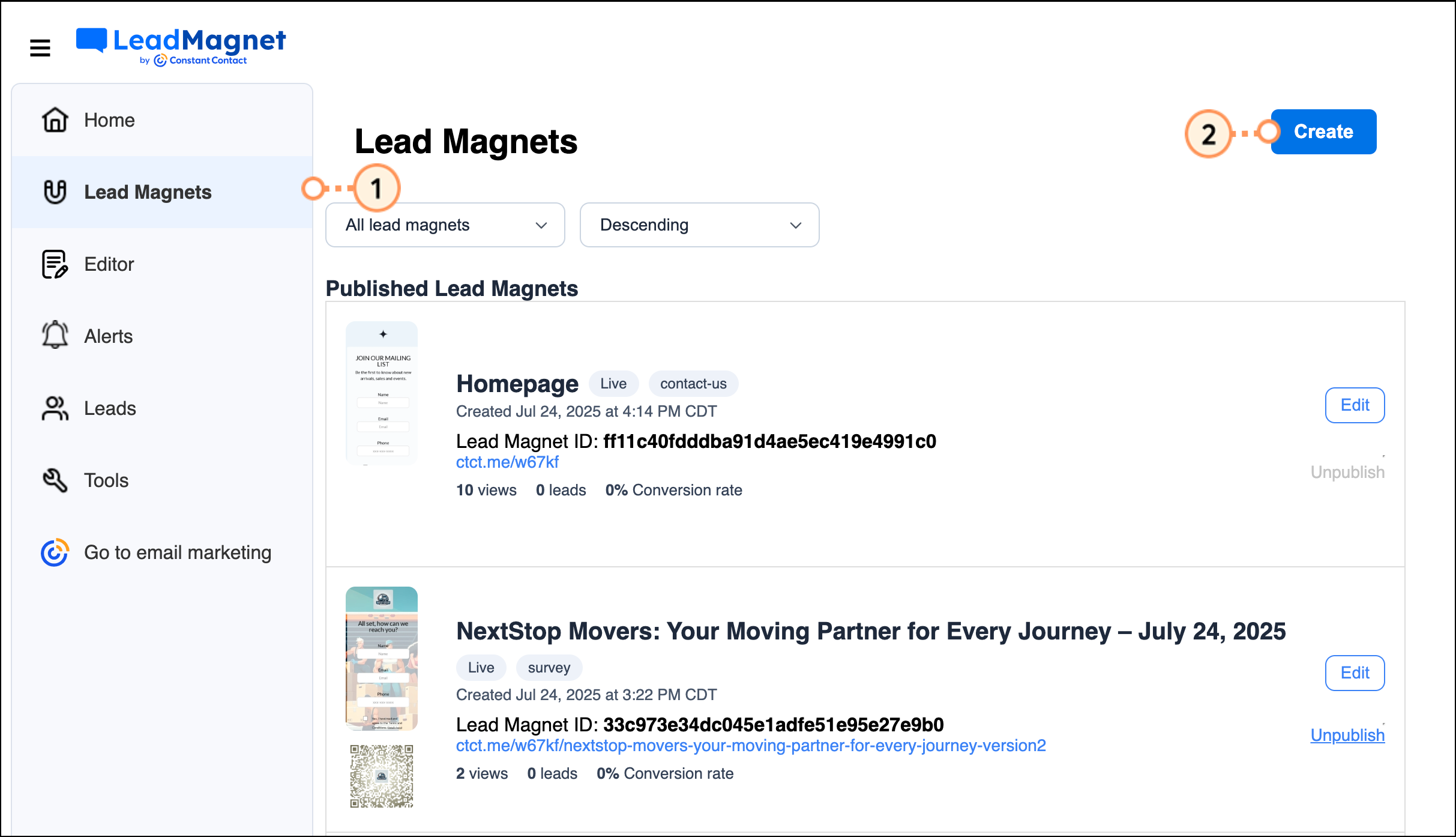The height and width of the screenshot is (837, 1456).
Task: Click the Leads people icon
Action: coord(55,408)
